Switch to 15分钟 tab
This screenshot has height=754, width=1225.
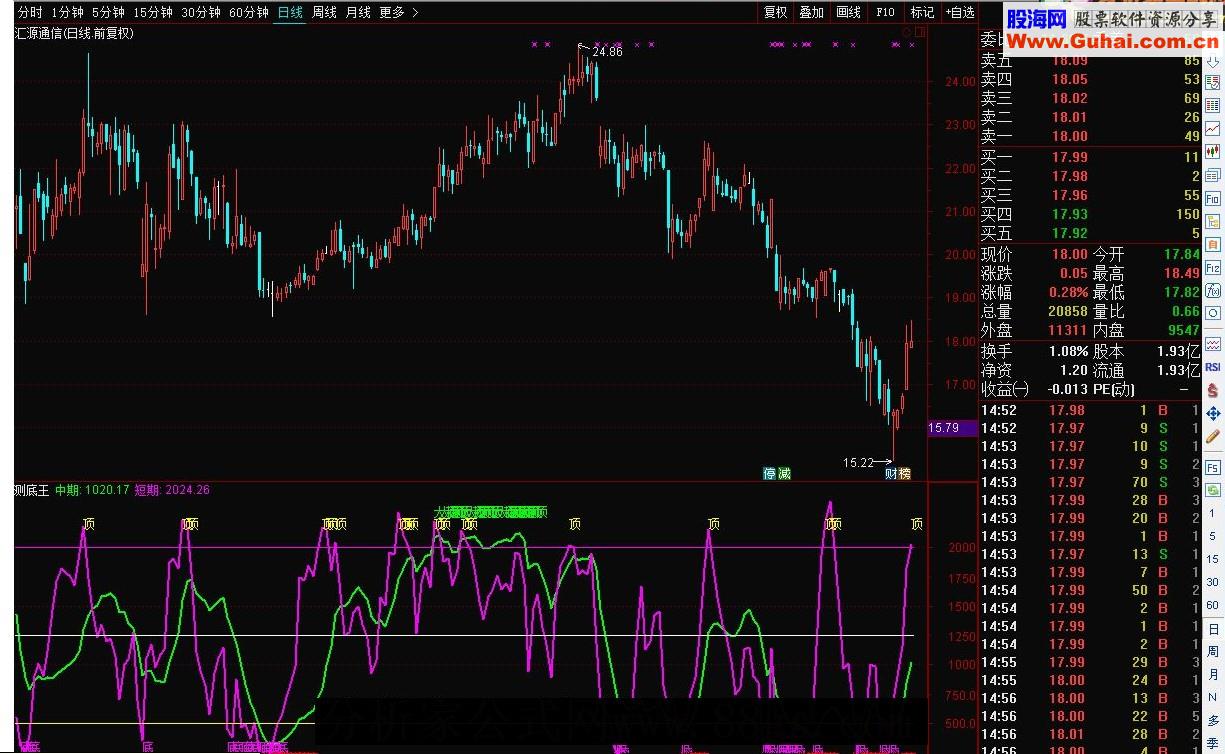pos(153,12)
